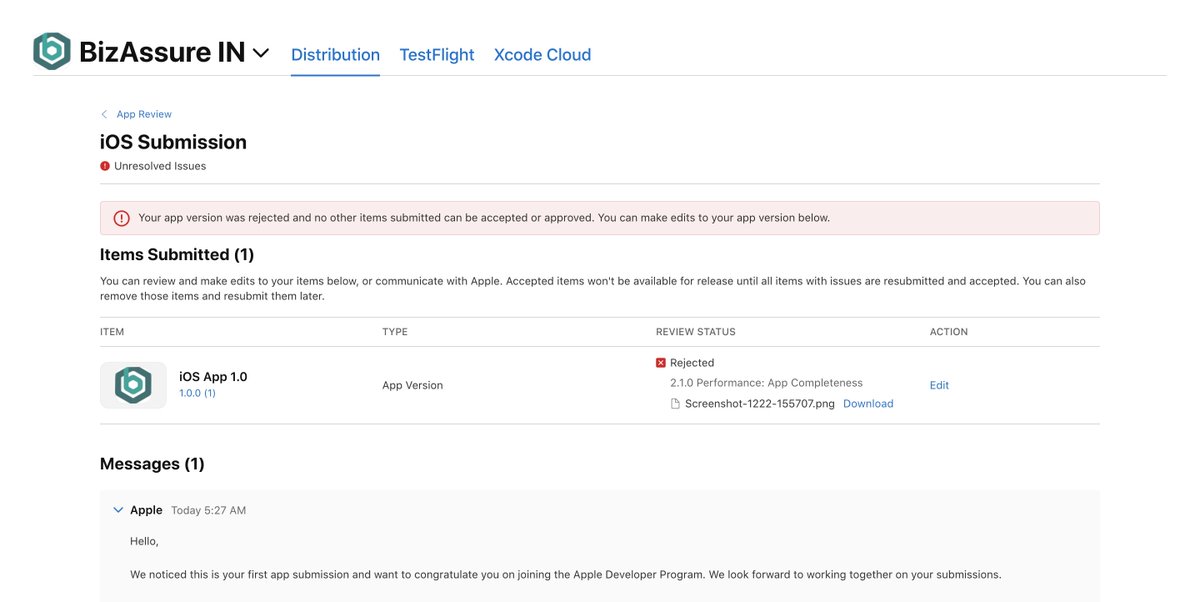Screen dimensions: 1200x602
Task: Click Edit in the Action column
Action: click(x=939, y=385)
